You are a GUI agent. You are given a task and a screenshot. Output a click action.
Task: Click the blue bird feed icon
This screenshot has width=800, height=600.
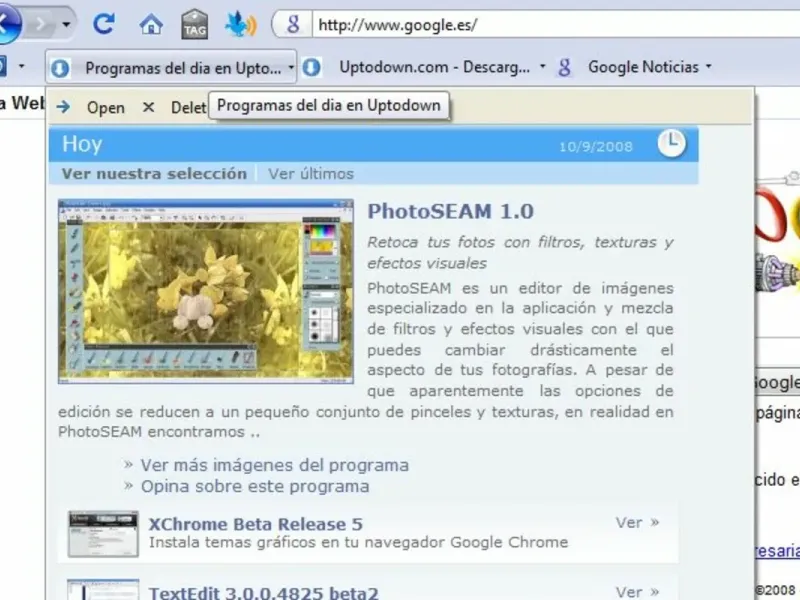click(240, 24)
